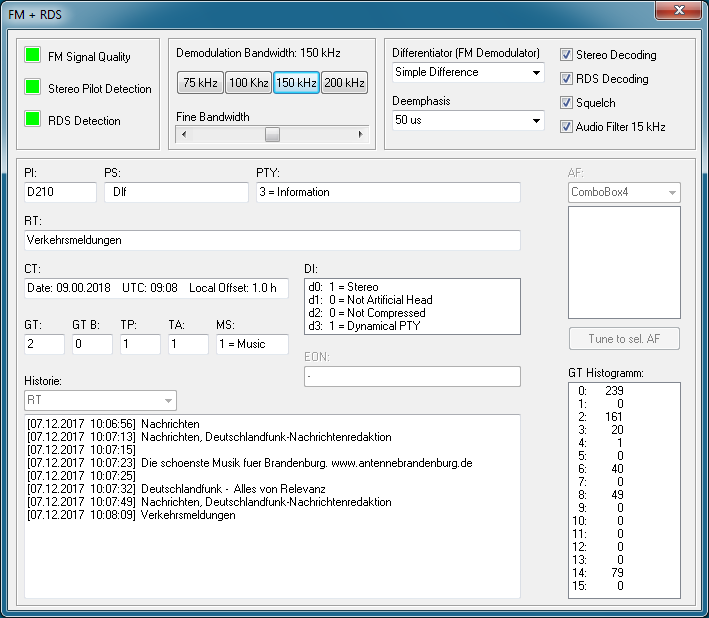709x618 pixels.
Task: Select DI line d2: Not Compressed
Action: point(412,313)
